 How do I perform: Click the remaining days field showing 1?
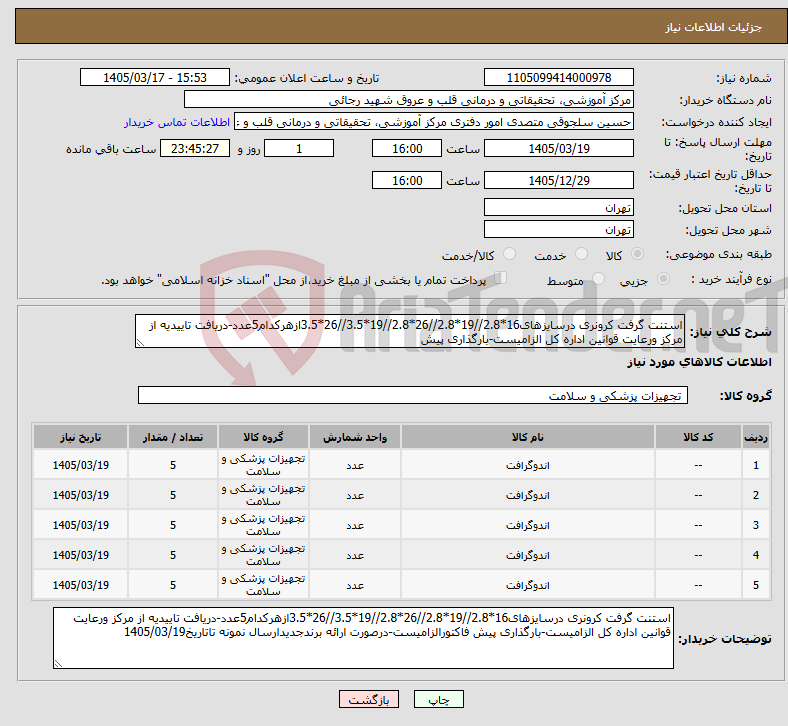click(x=299, y=149)
